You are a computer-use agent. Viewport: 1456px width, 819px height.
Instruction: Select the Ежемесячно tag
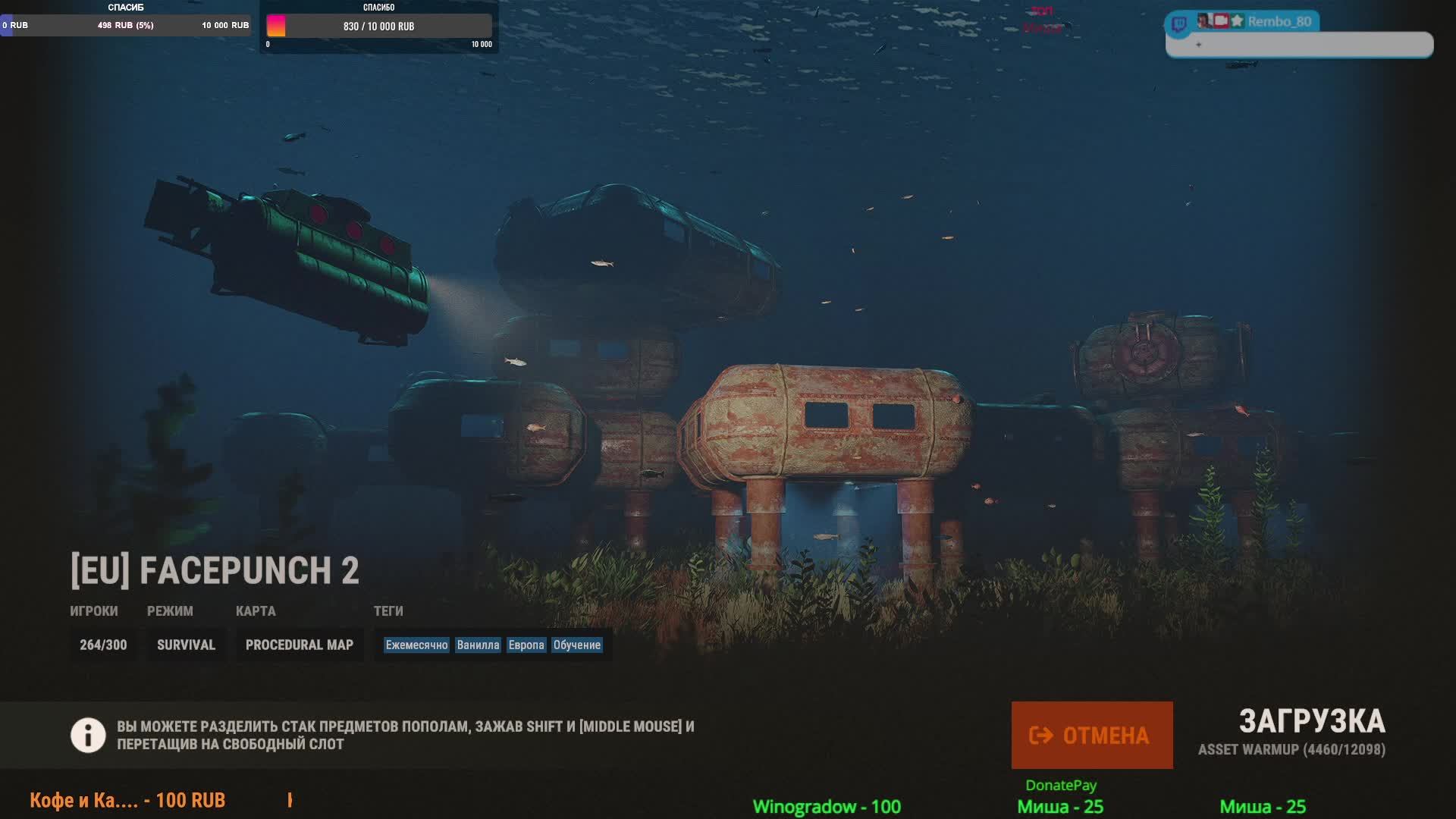click(x=416, y=645)
